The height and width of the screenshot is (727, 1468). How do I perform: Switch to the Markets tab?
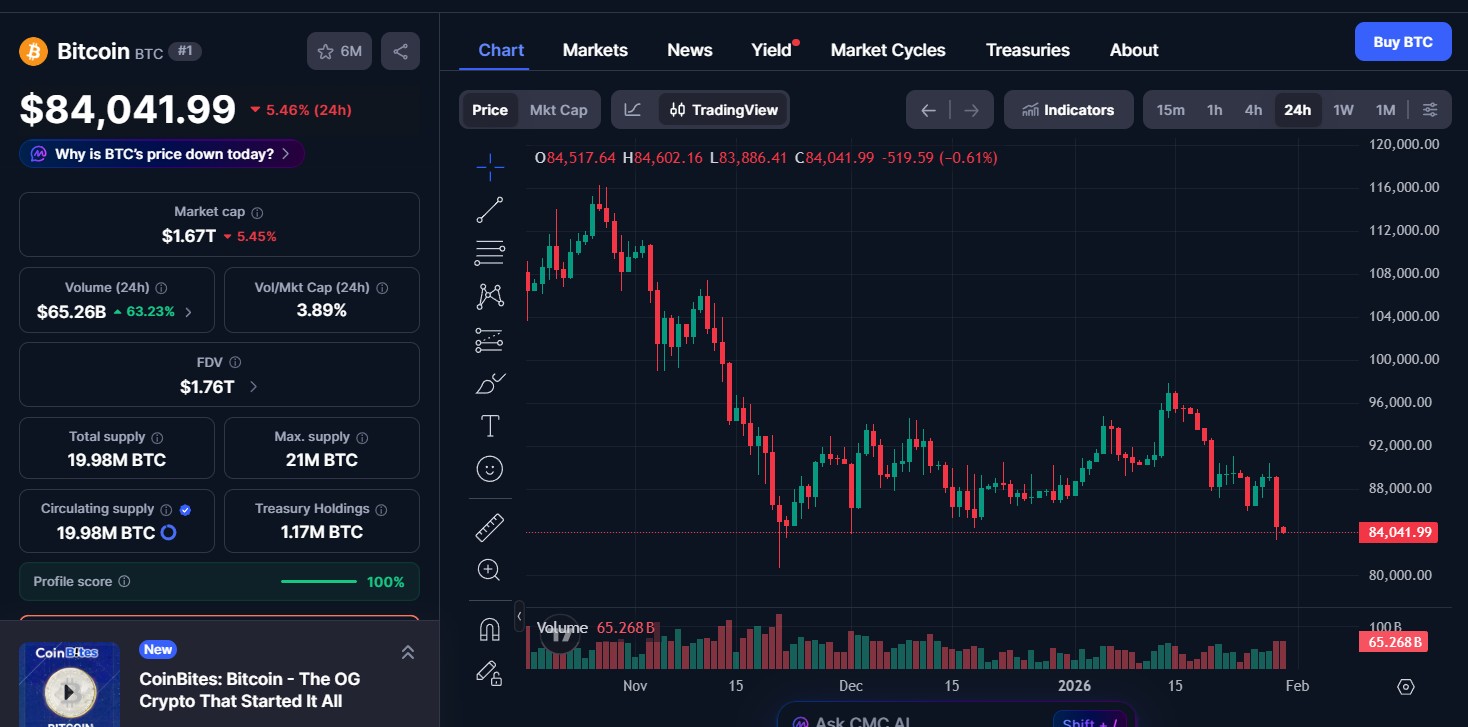tap(595, 49)
